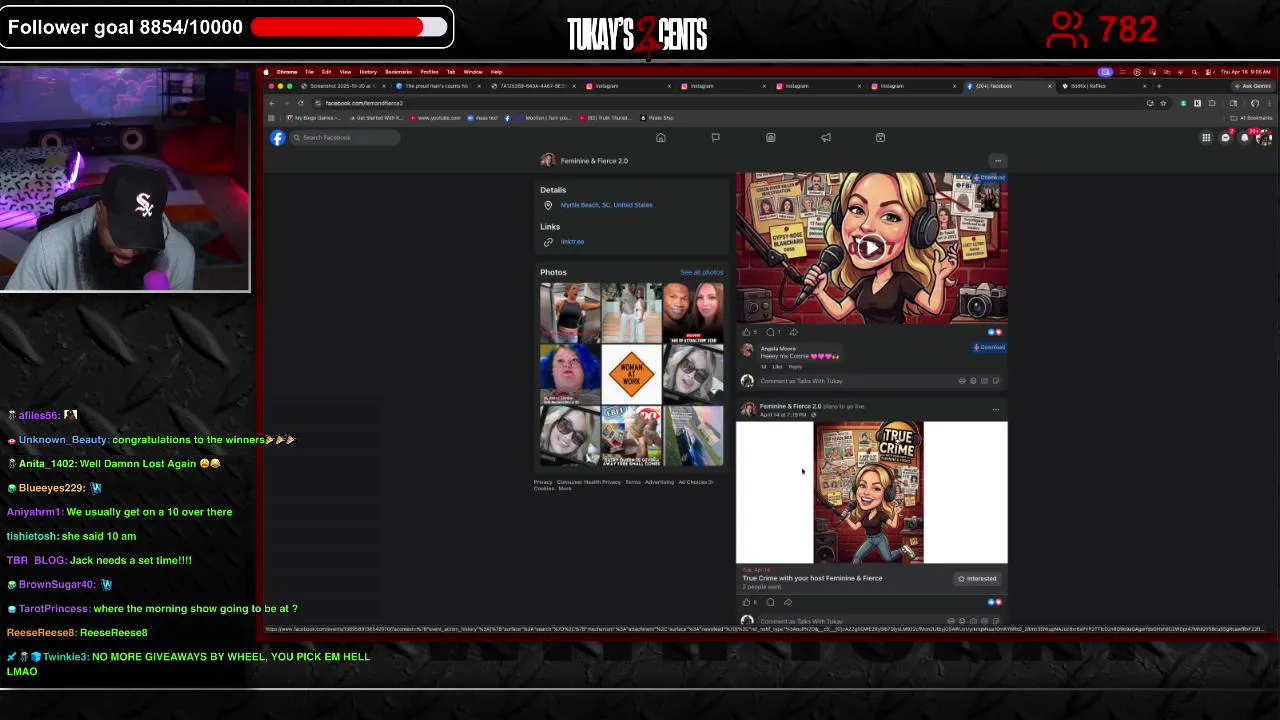Screen dimensions: 1280x720
Task: Click the Search Facebook field
Action: point(345,138)
